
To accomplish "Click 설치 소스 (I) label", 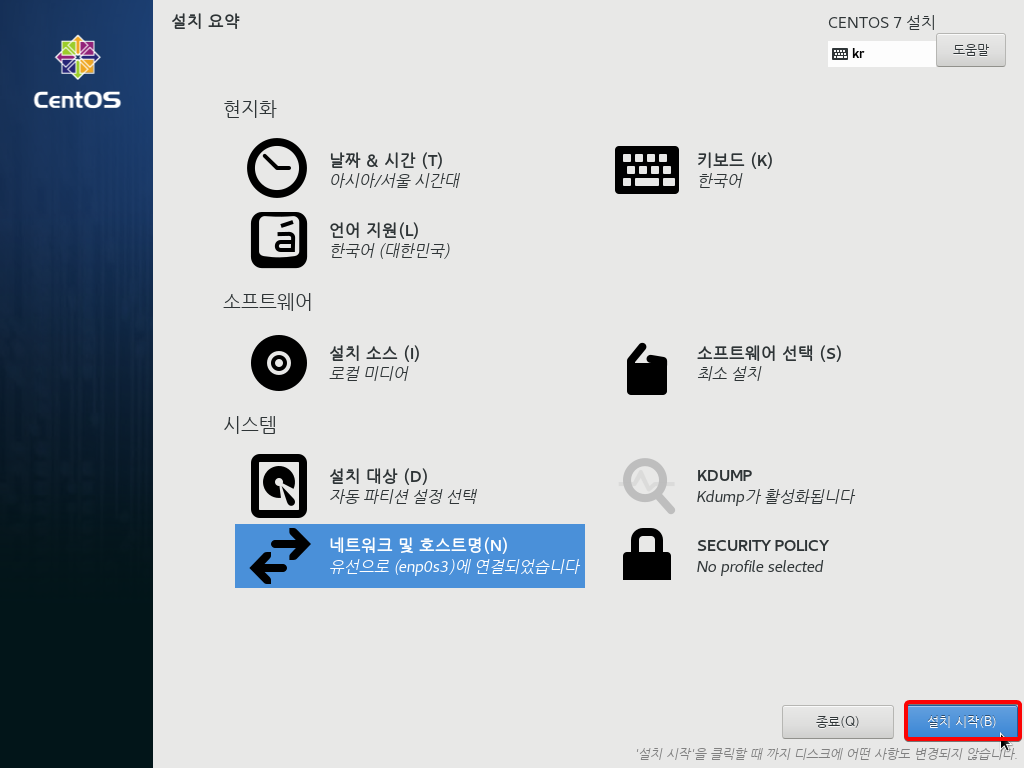I will click(x=374, y=353).
